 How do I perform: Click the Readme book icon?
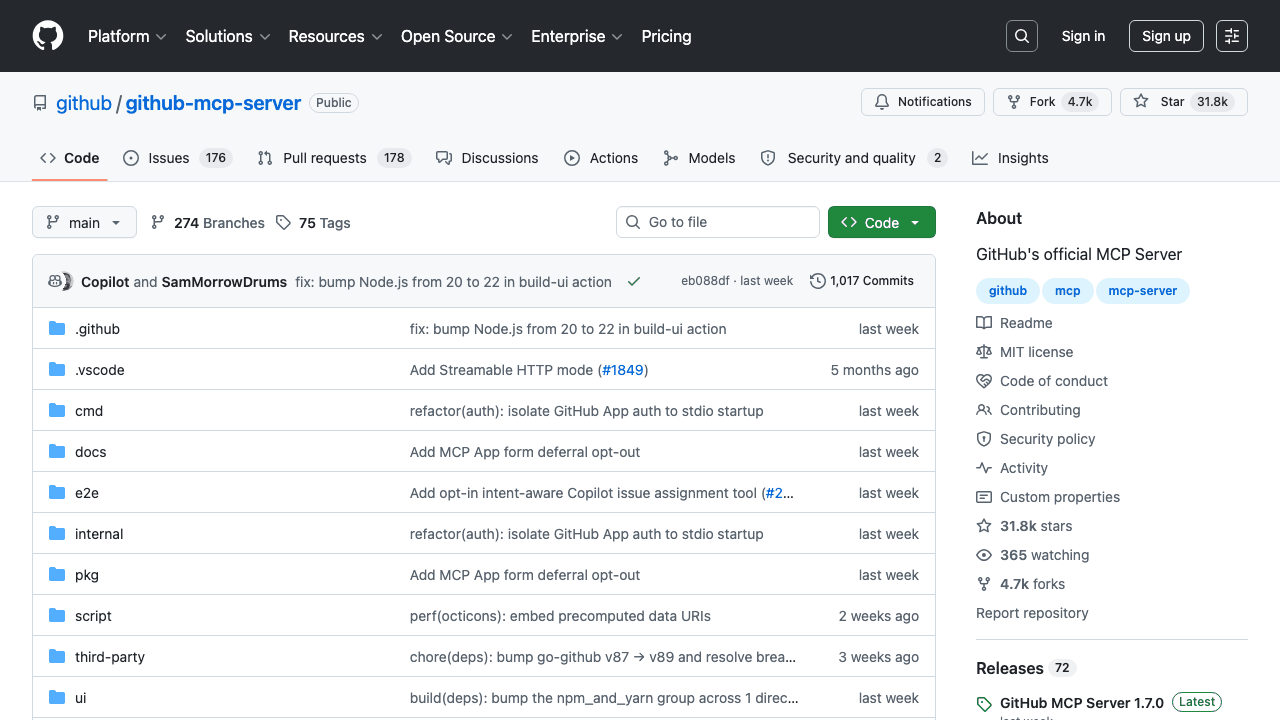click(x=984, y=323)
